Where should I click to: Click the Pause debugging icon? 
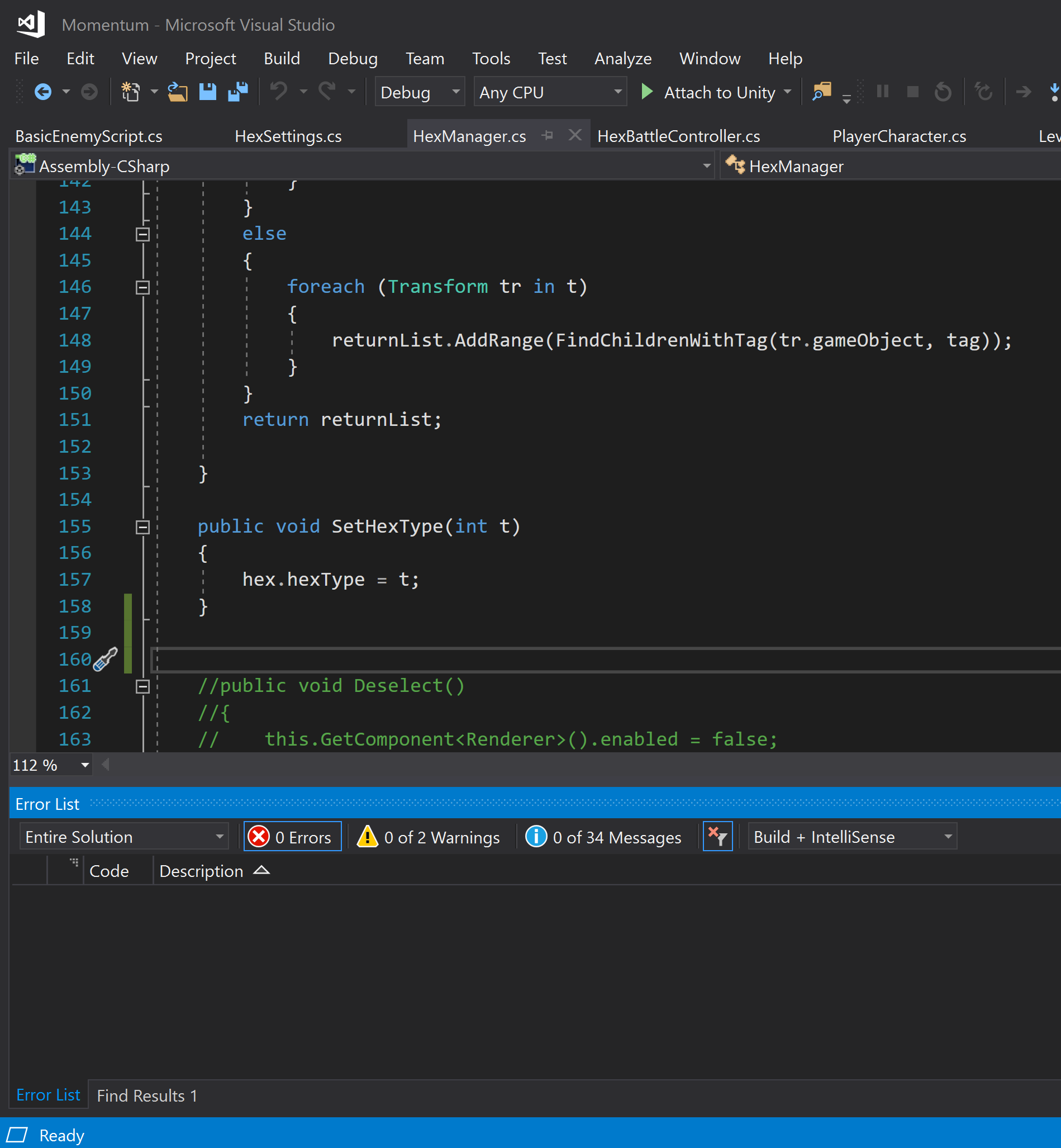tap(882, 92)
